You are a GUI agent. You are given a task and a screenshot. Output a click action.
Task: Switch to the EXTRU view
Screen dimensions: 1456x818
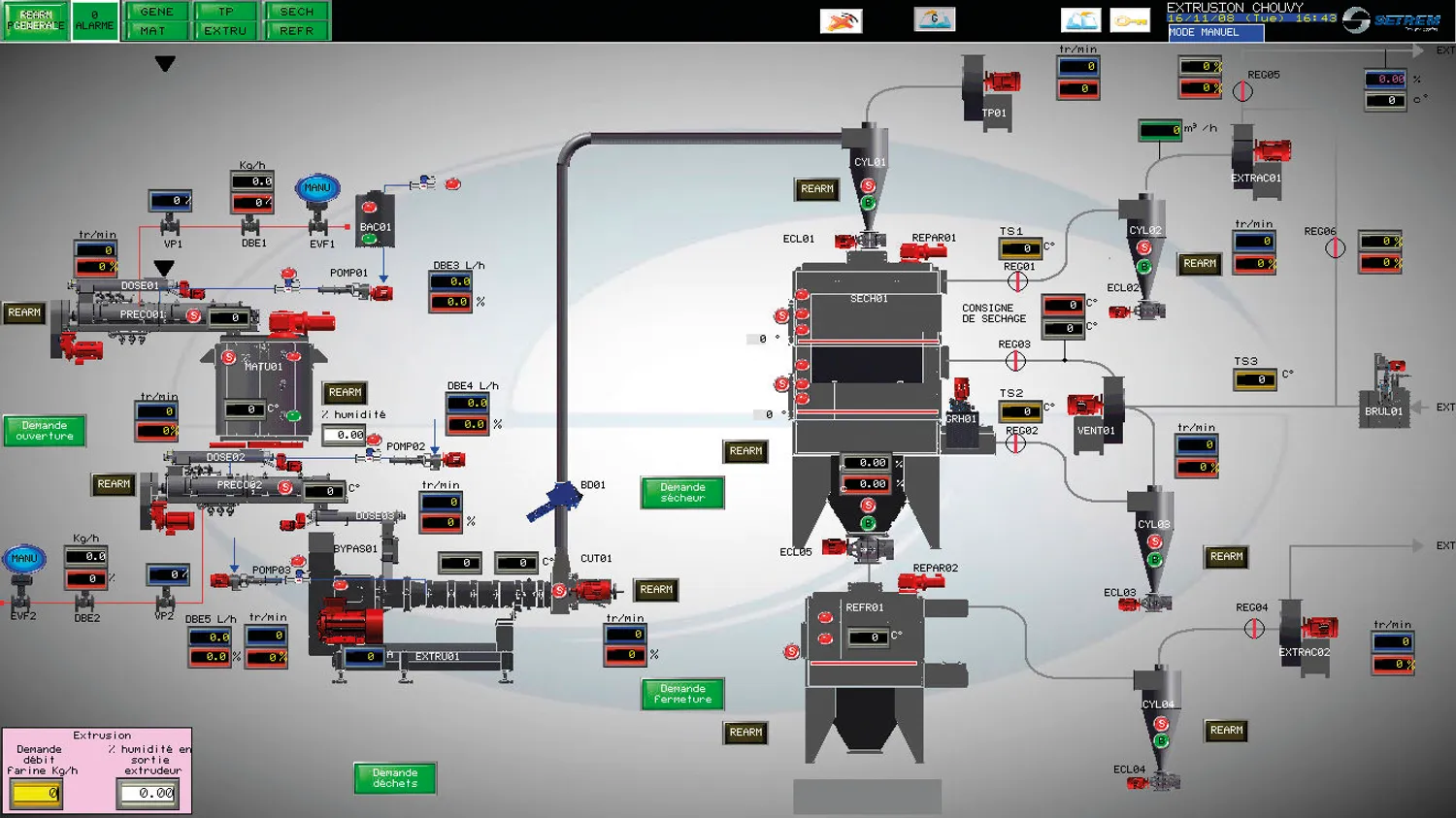(225, 30)
